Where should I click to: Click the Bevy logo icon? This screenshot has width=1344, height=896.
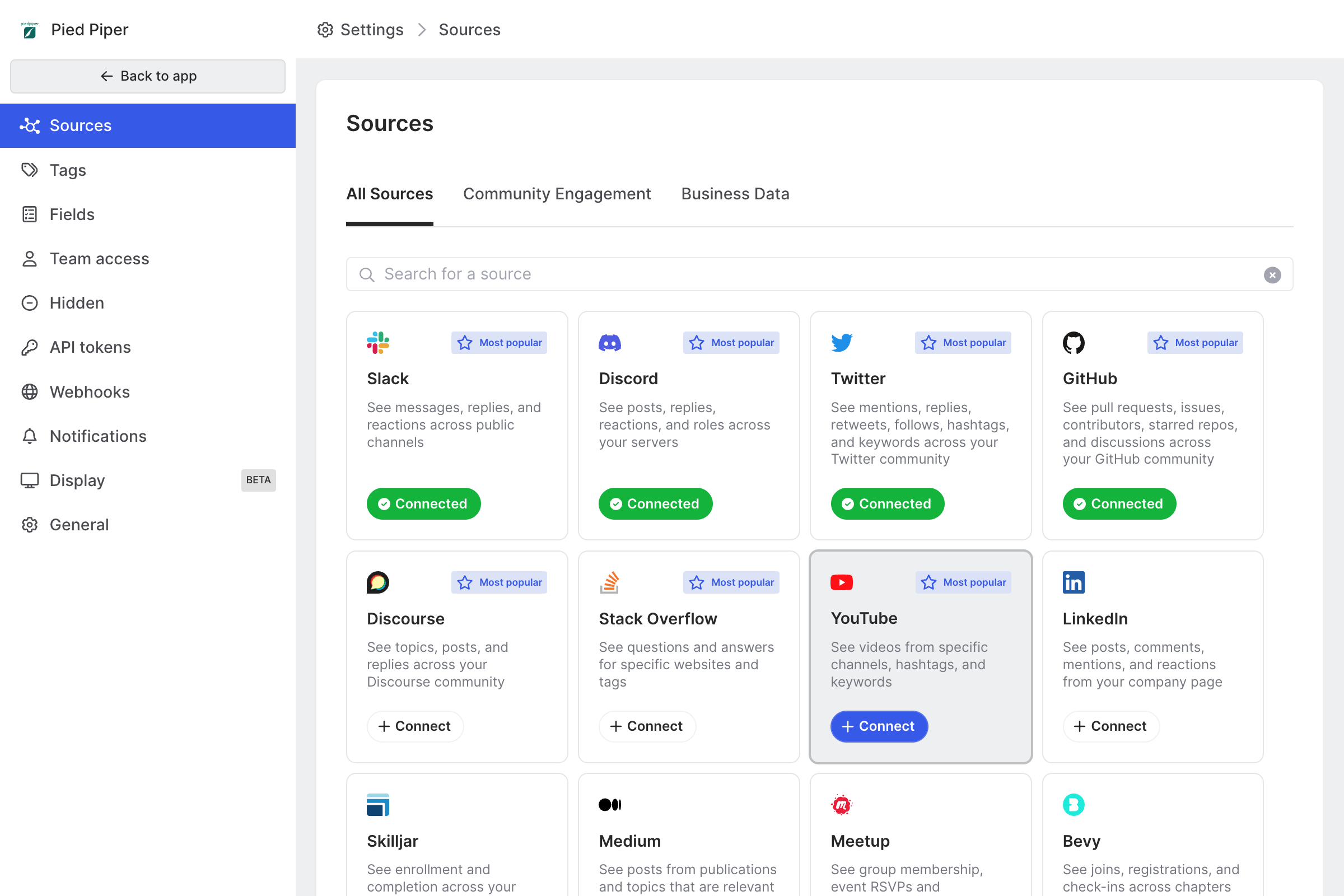[x=1074, y=805]
